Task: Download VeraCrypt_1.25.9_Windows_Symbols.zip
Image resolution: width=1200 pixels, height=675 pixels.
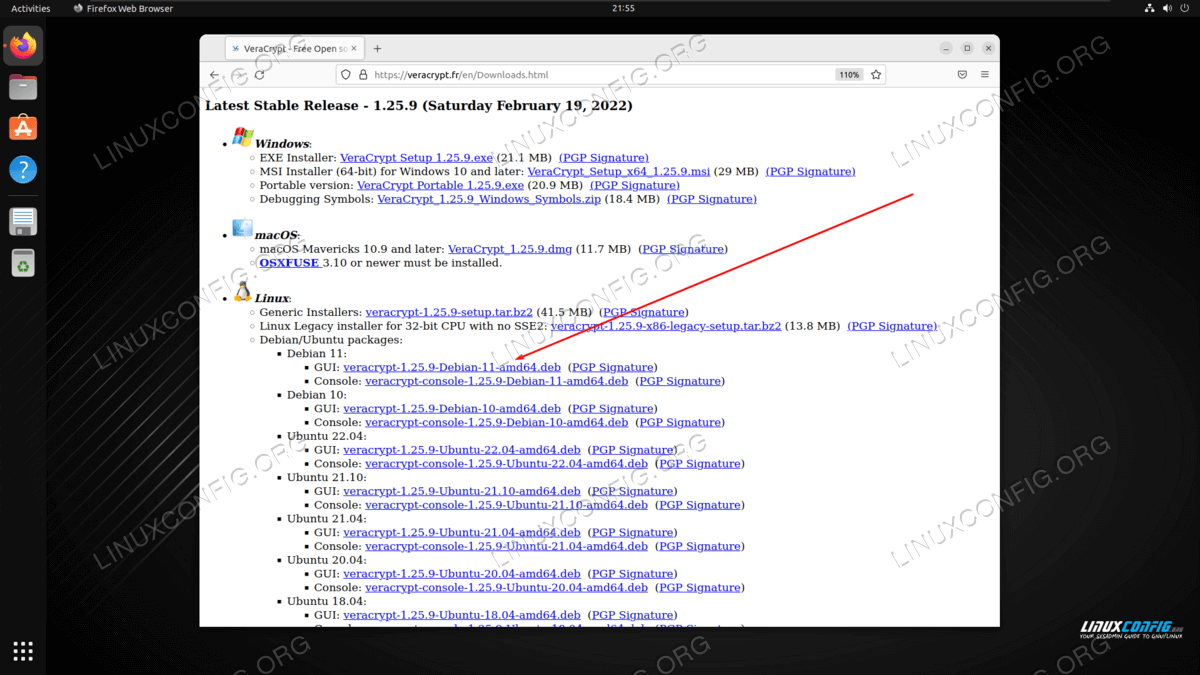Action: pyautogui.click(x=489, y=199)
